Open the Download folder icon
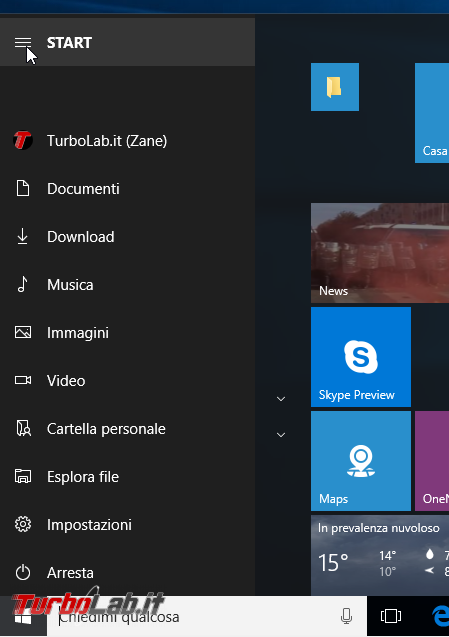 pos(23,236)
